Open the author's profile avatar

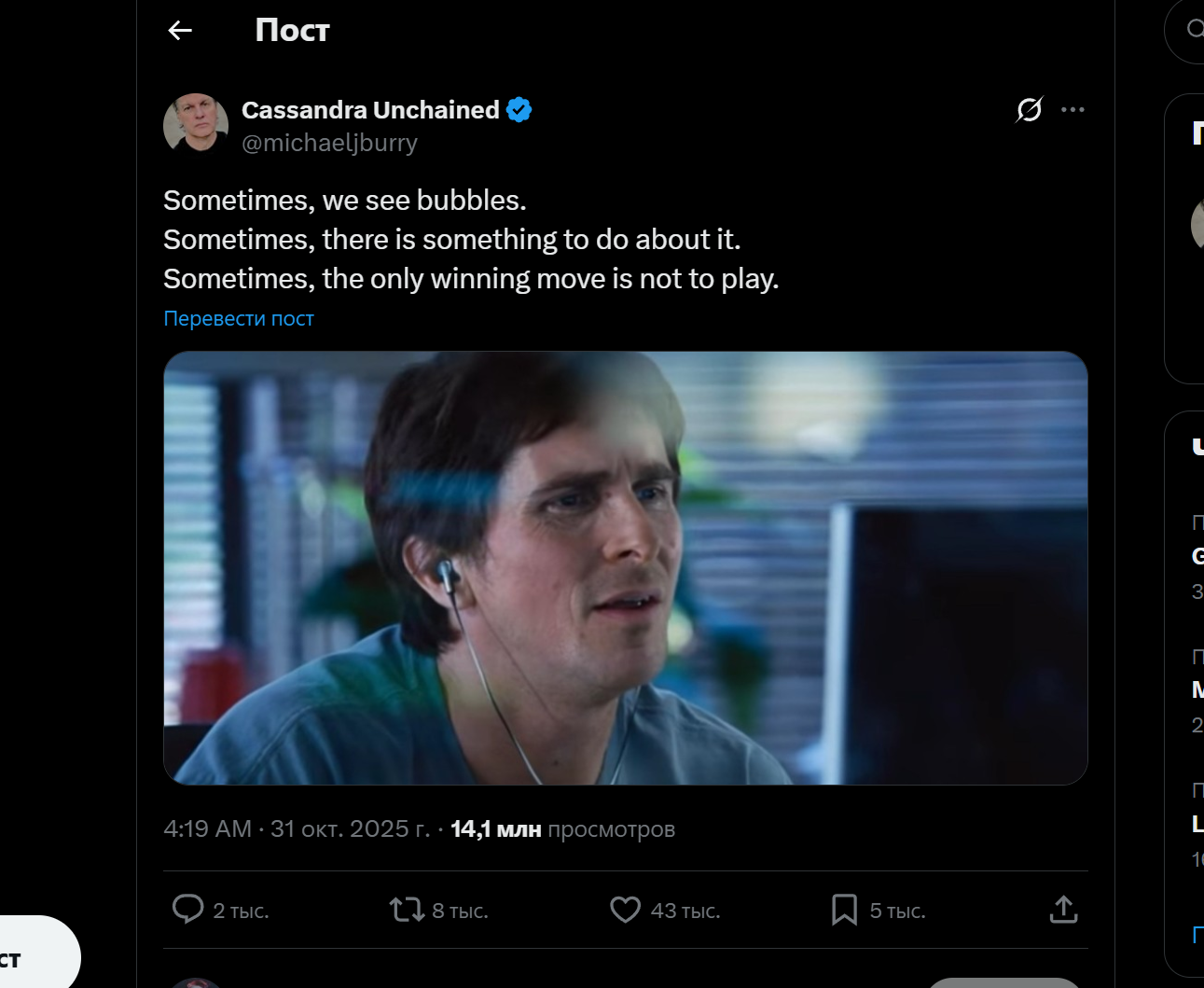(x=196, y=124)
